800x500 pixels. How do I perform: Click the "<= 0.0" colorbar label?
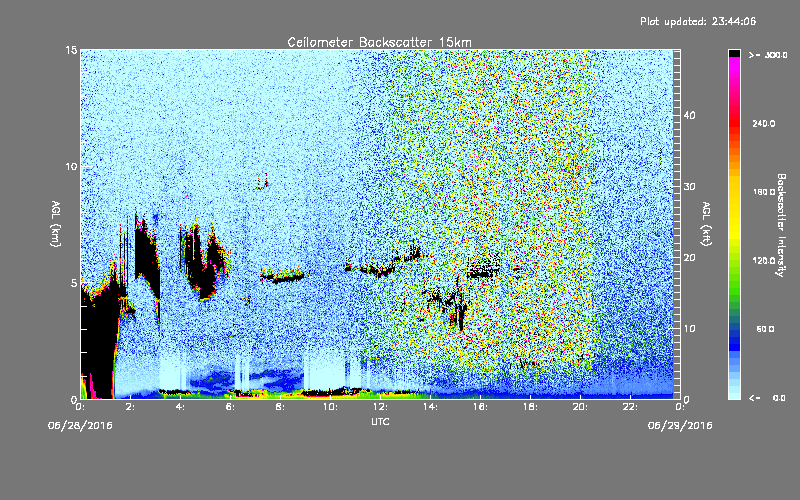[768, 397]
